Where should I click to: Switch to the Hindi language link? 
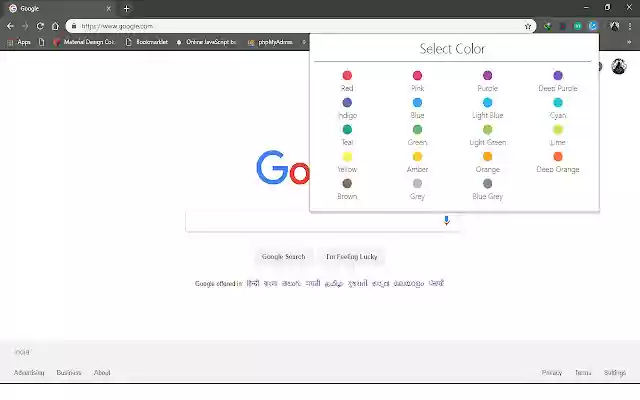(x=253, y=283)
